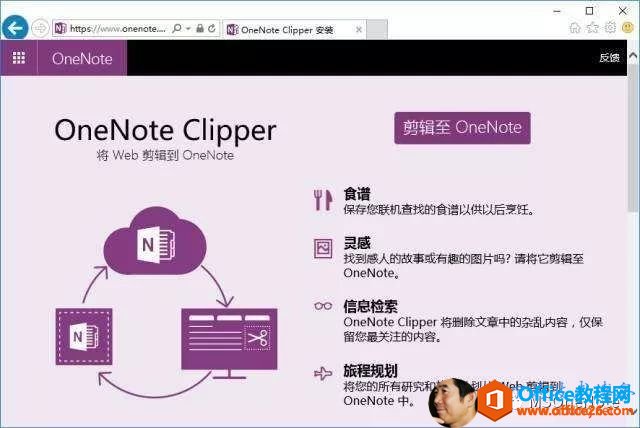Image resolution: width=640 pixels, height=428 pixels.
Task: Click the browser Home icon
Action: (x=575, y=28)
